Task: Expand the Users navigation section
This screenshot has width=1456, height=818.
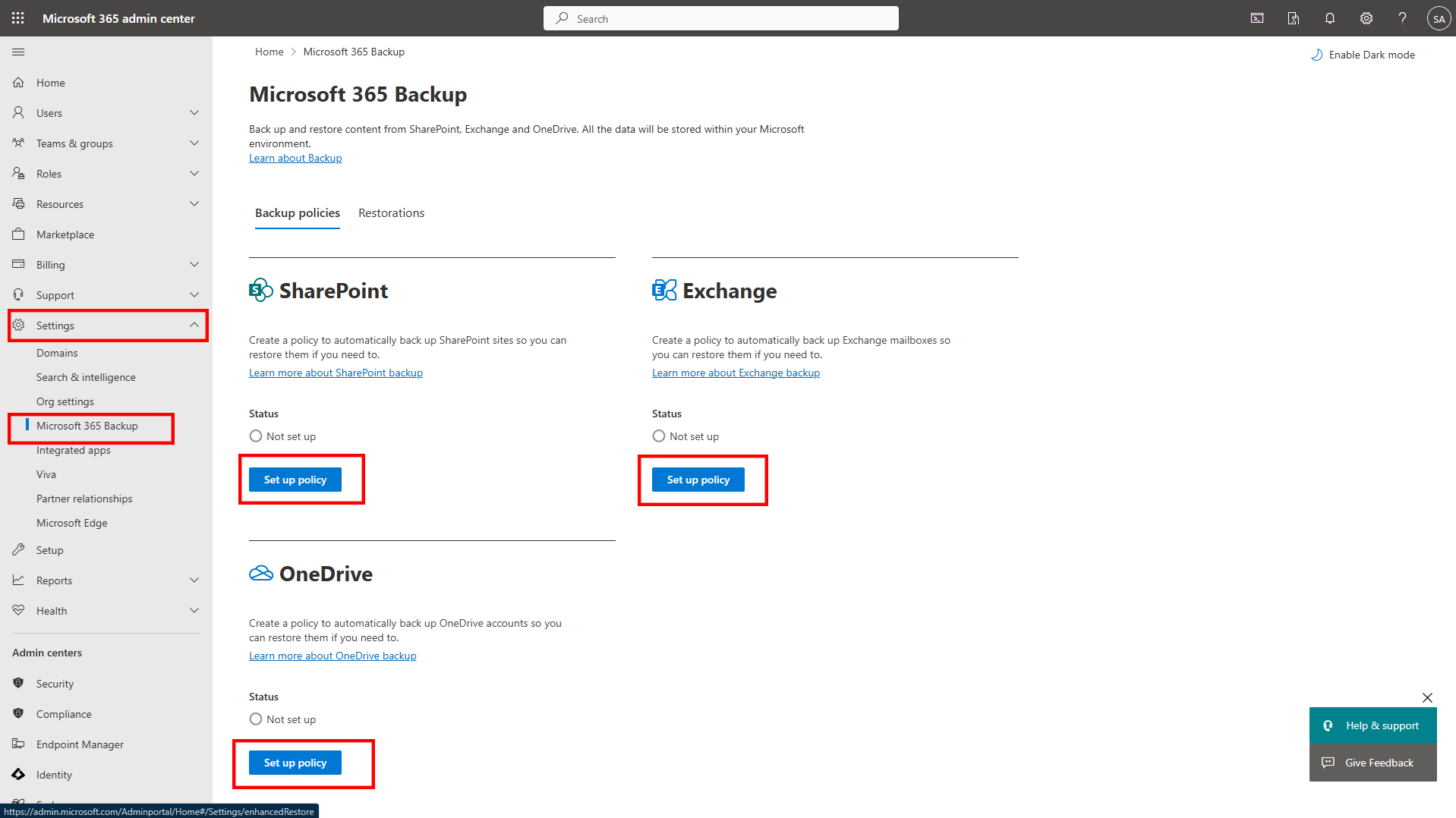Action: tap(195, 112)
